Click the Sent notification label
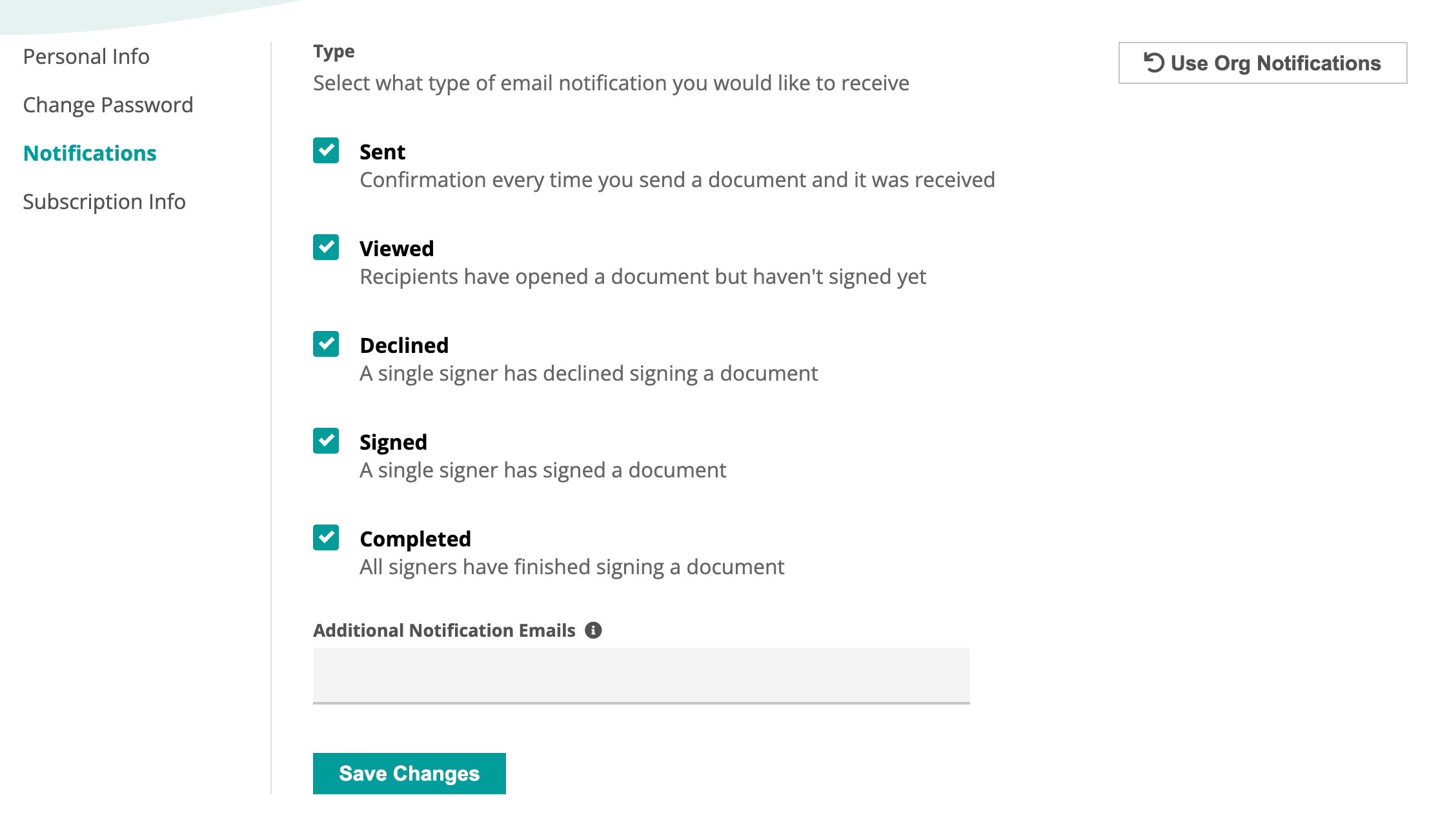Viewport: 1438px width, 840px height. point(382,151)
